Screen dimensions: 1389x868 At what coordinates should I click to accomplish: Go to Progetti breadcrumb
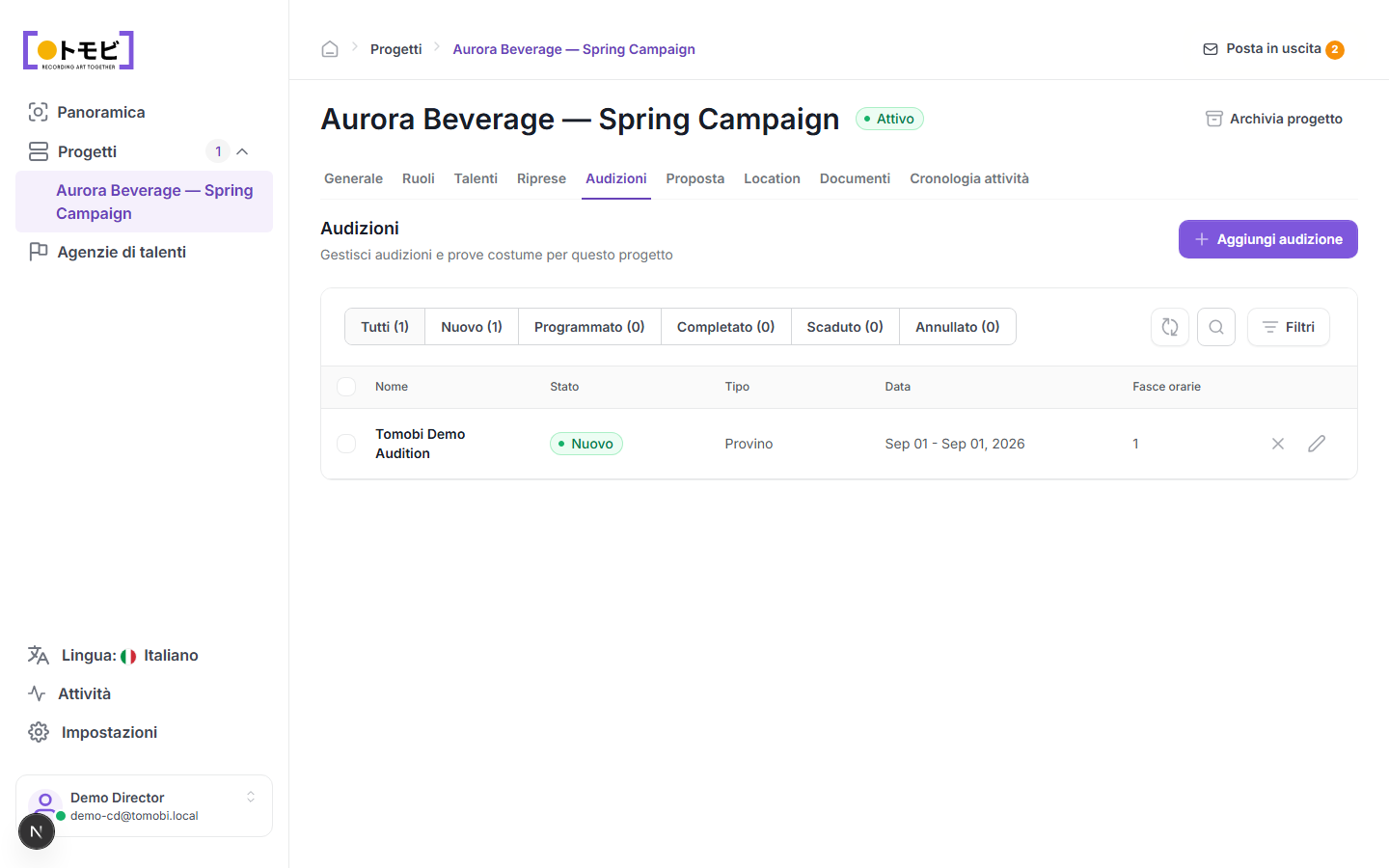point(396,49)
